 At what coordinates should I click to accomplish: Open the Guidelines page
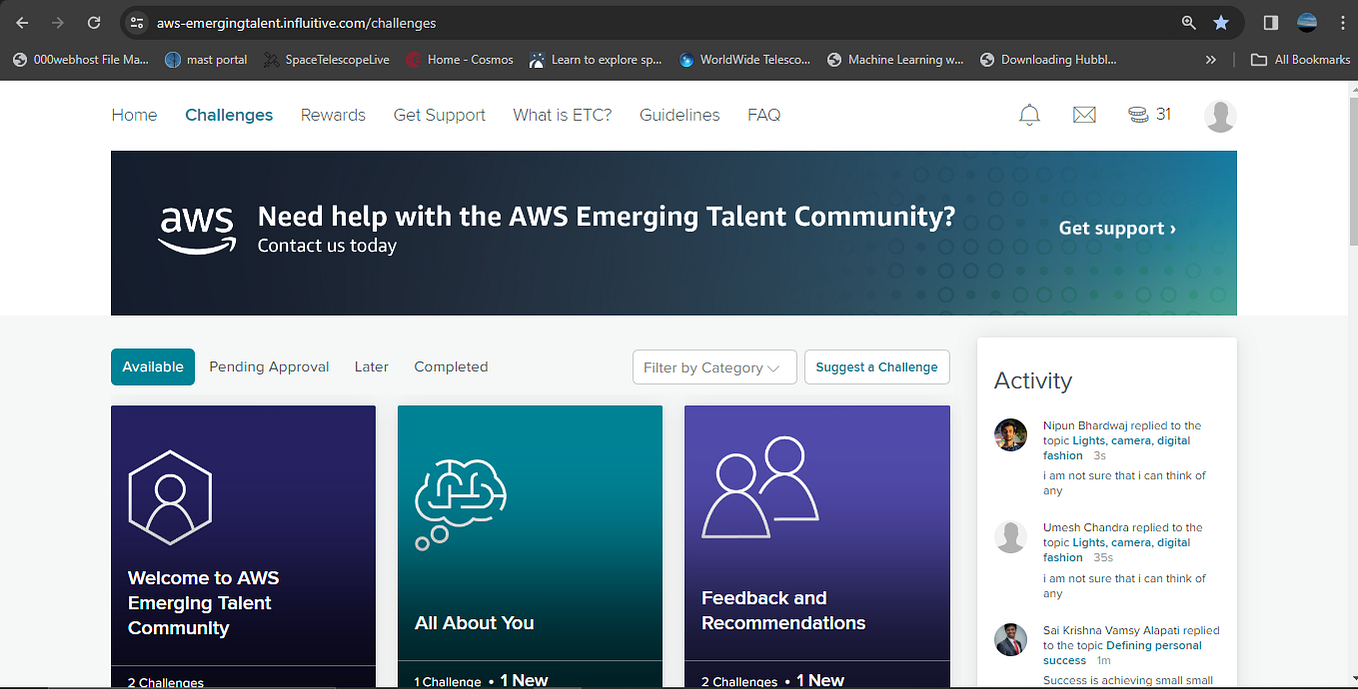(680, 115)
